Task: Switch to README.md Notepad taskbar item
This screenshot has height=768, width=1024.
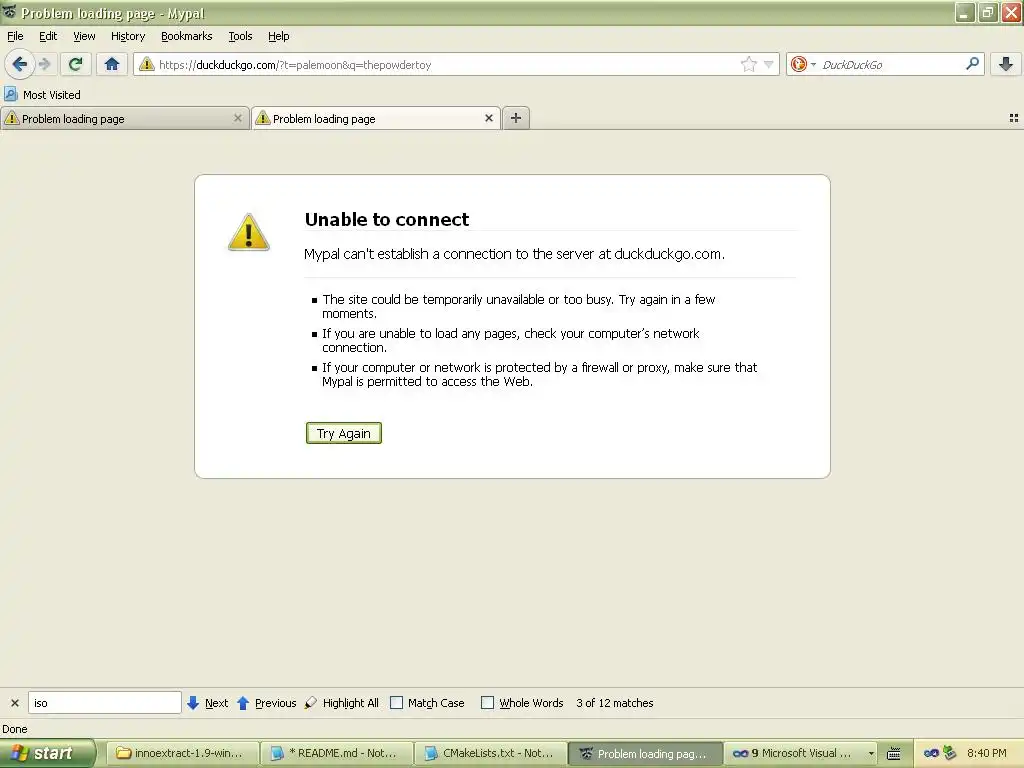Action: click(336, 753)
